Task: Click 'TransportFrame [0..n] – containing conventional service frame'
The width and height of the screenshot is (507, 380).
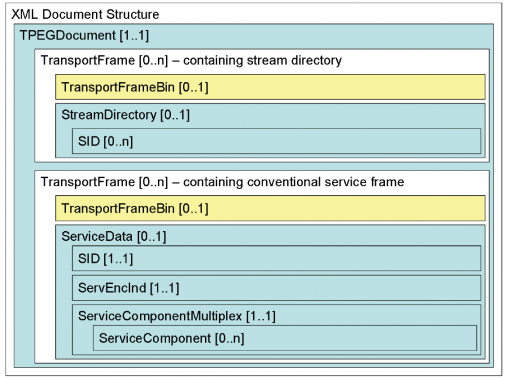Action: pyautogui.click(x=222, y=182)
